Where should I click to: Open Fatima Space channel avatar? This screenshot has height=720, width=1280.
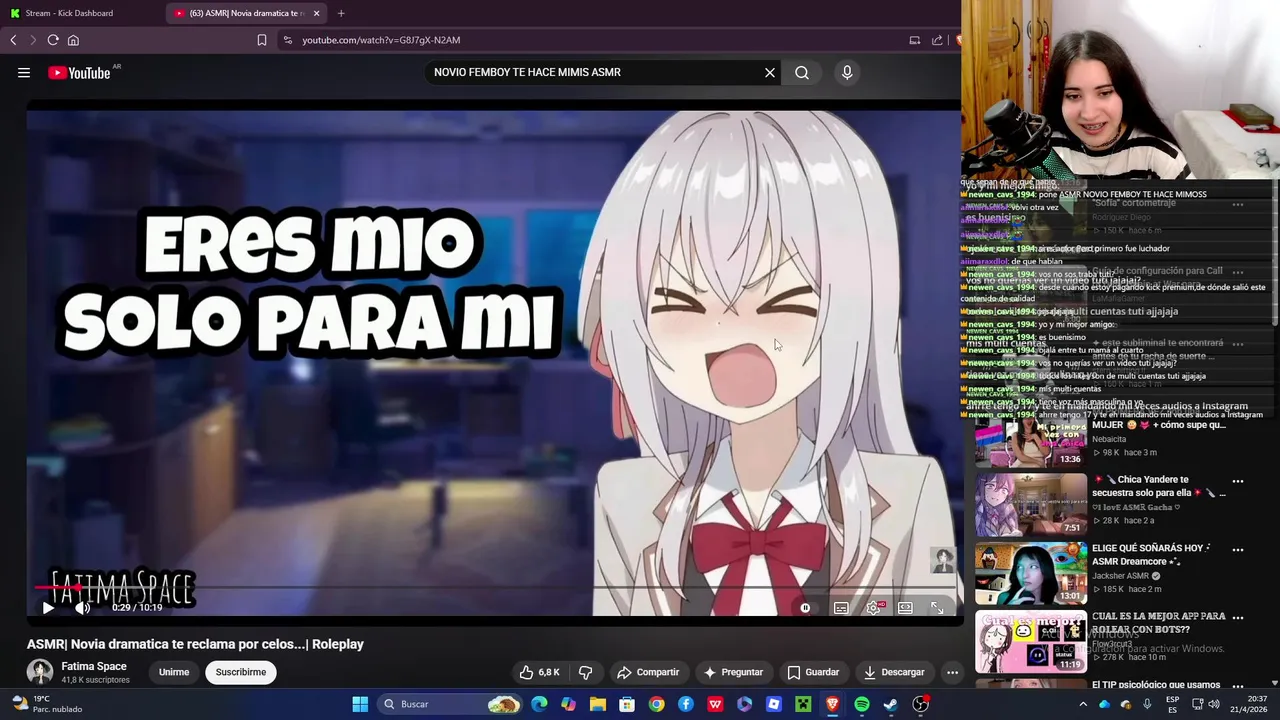(x=40, y=672)
